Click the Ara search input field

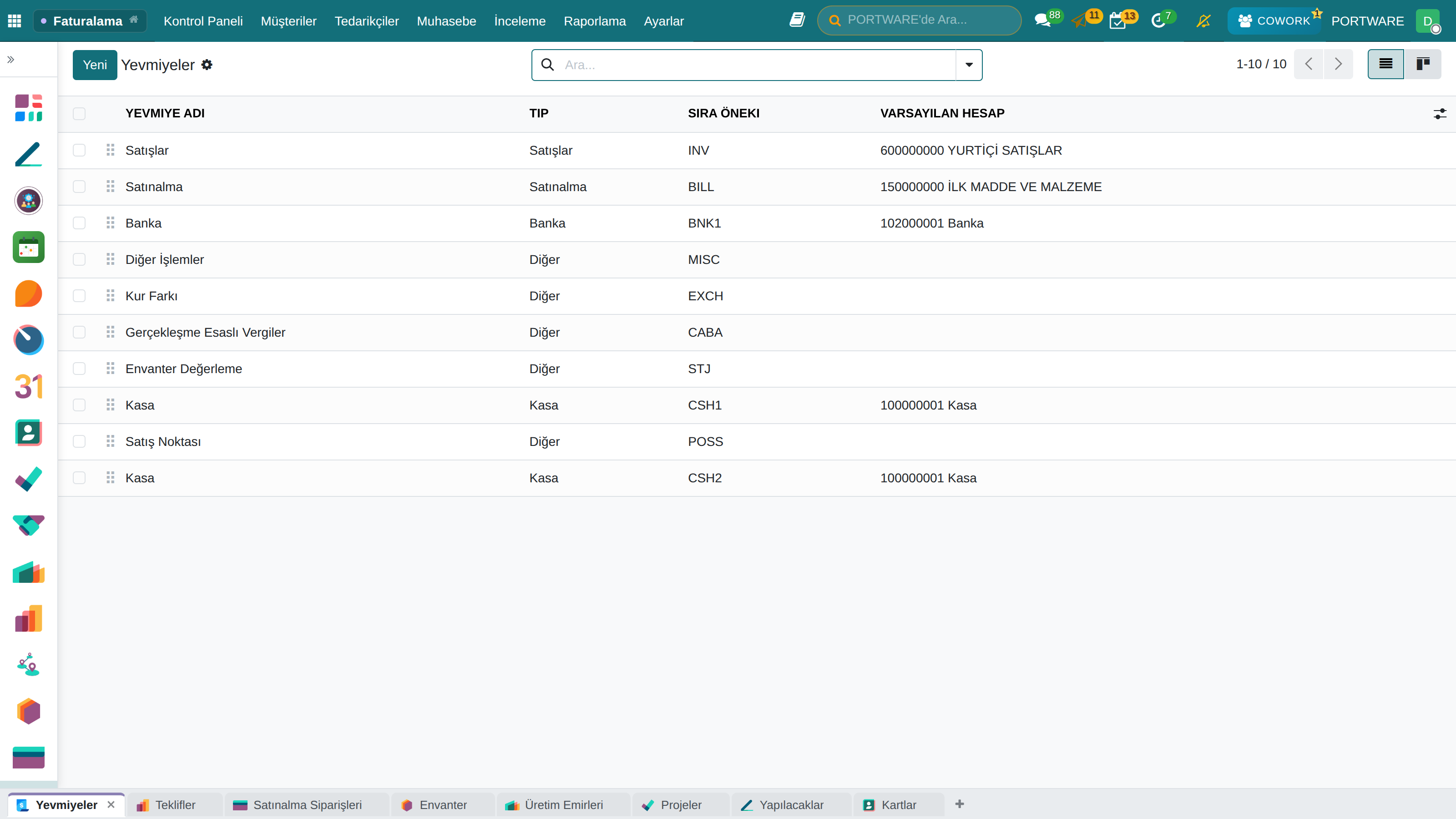757,65
